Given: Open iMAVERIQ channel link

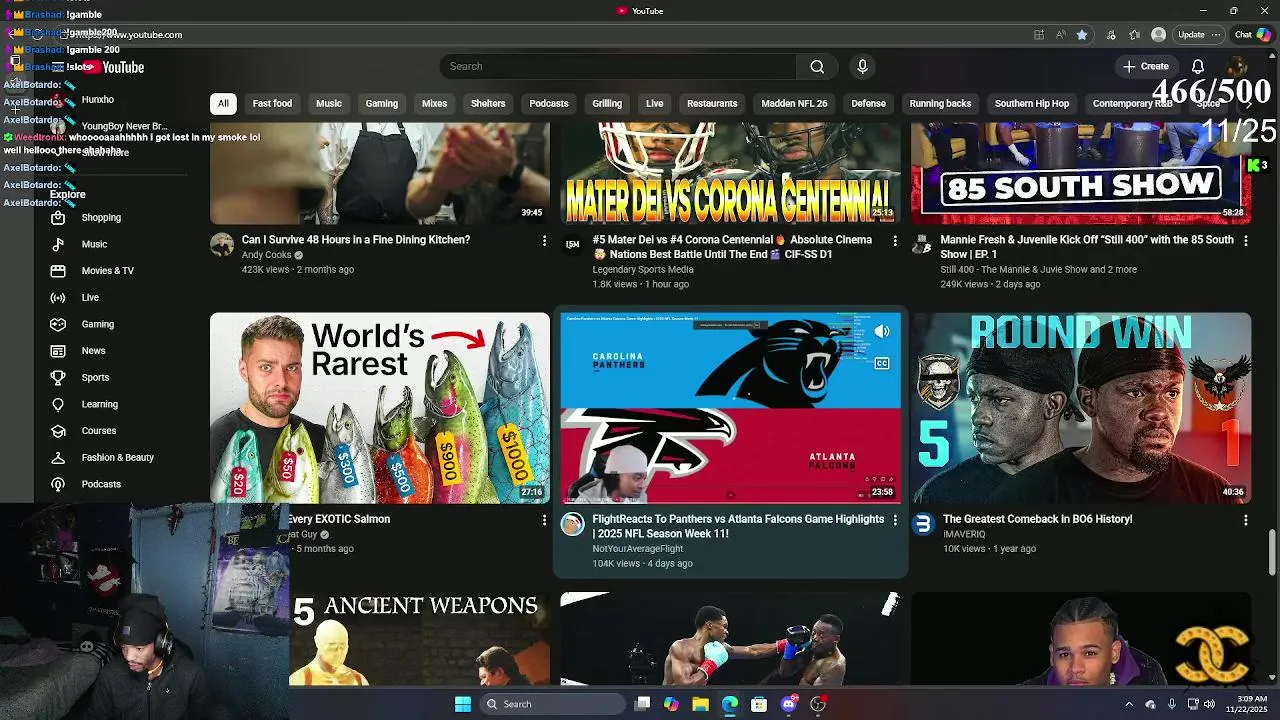Looking at the screenshot, I should tap(962, 534).
